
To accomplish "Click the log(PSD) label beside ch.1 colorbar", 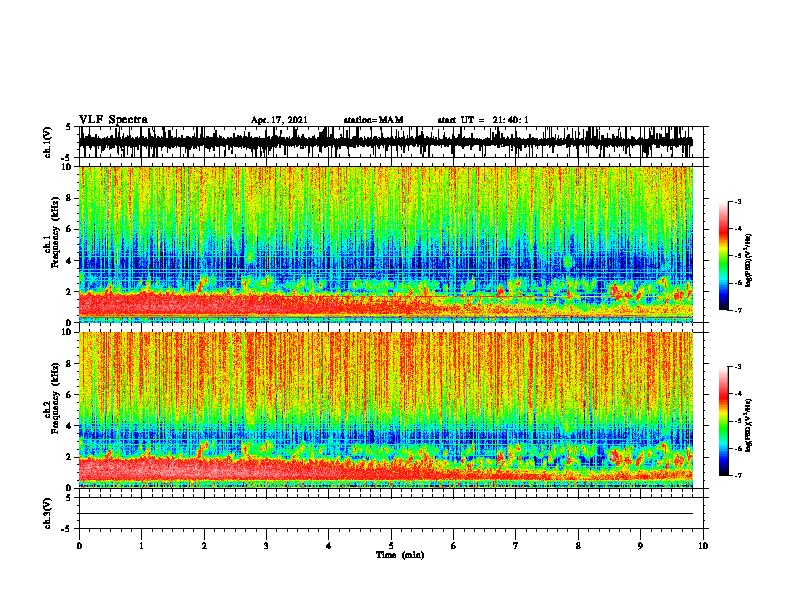I will tap(748, 260).
